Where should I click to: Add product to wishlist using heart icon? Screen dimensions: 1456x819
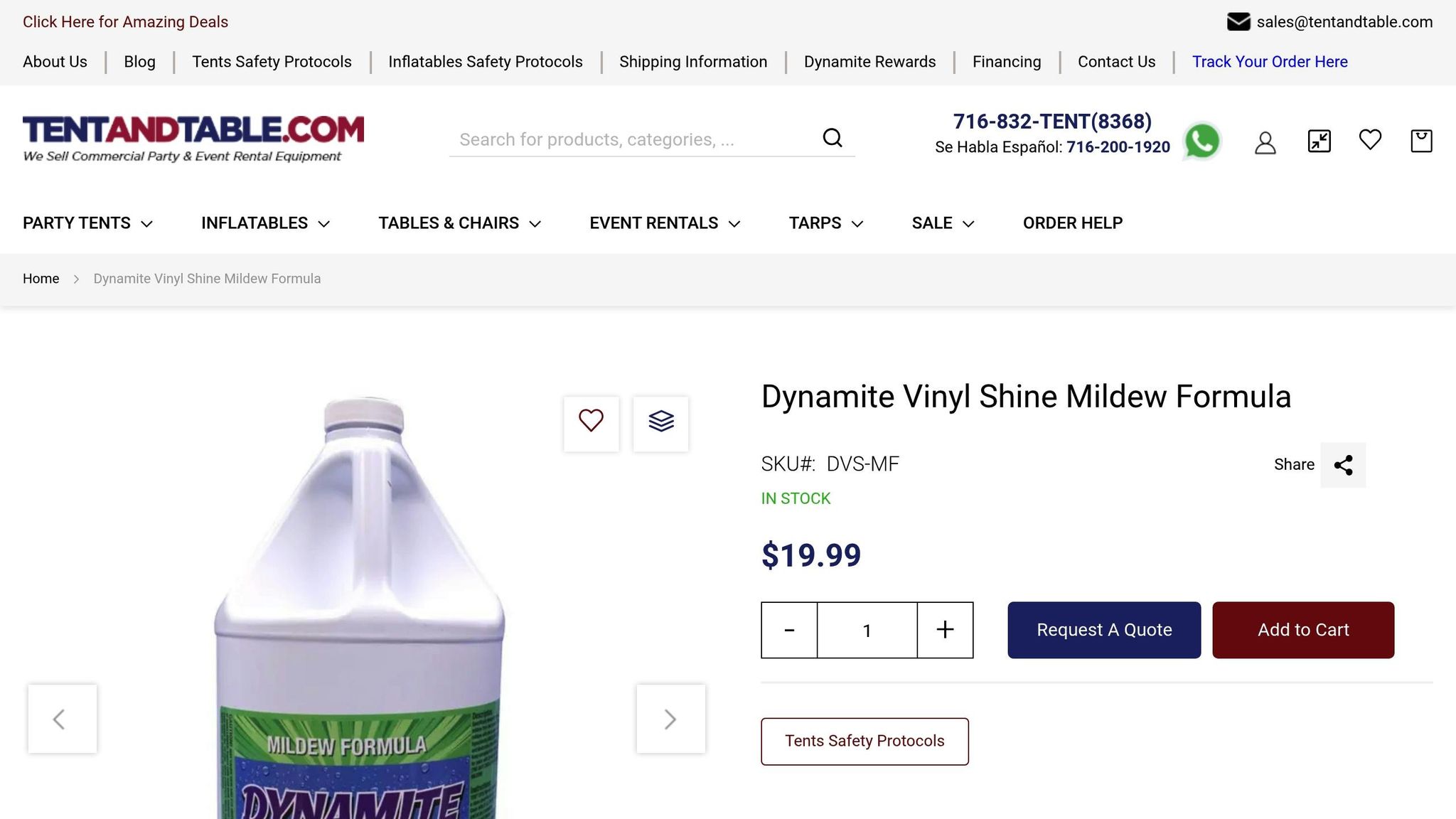(x=591, y=422)
